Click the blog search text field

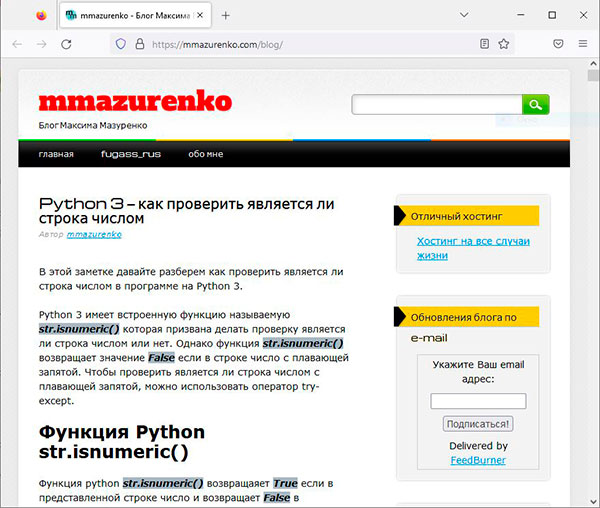[x=437, y=105]
